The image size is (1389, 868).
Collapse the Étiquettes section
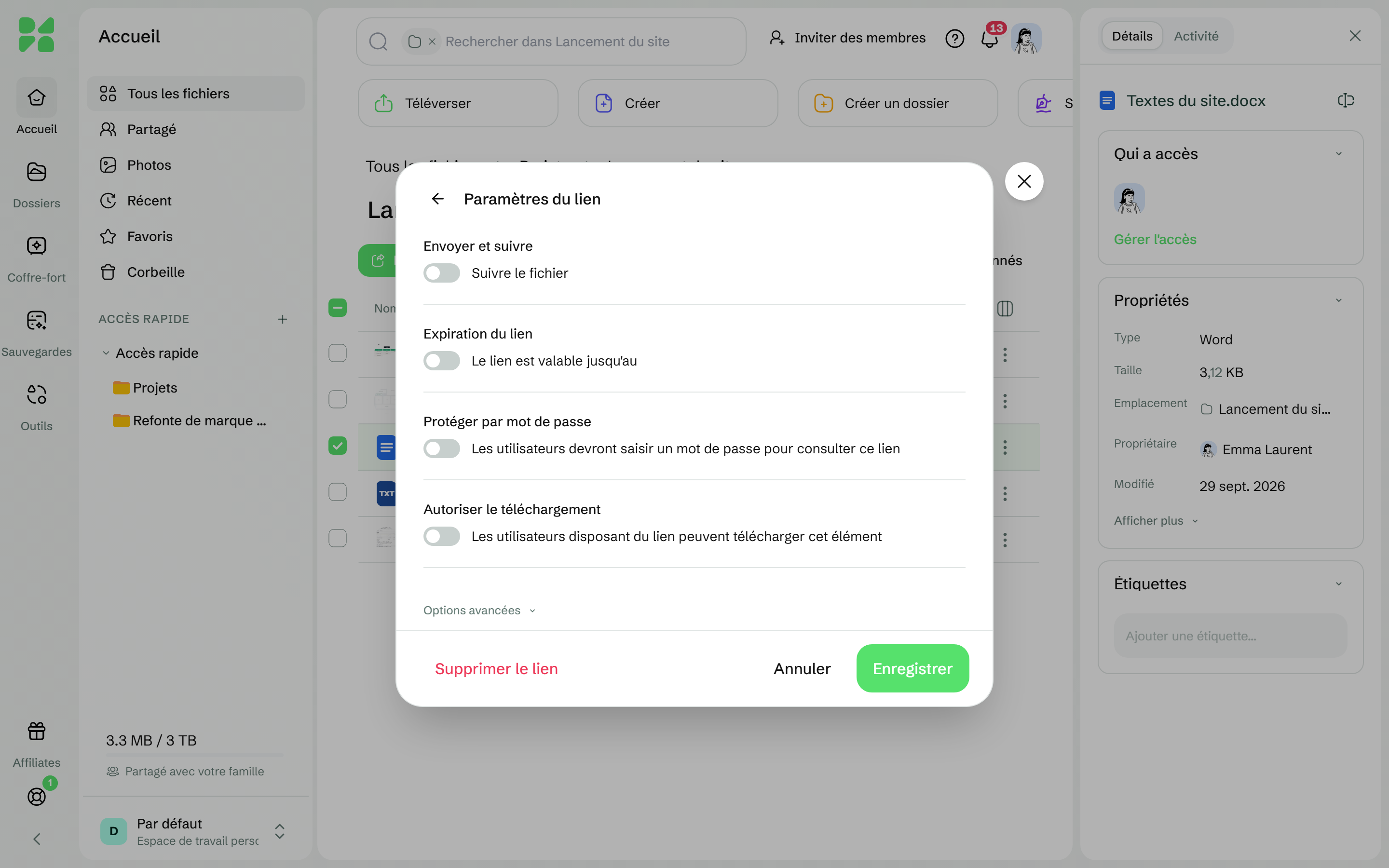point(1338,584)
